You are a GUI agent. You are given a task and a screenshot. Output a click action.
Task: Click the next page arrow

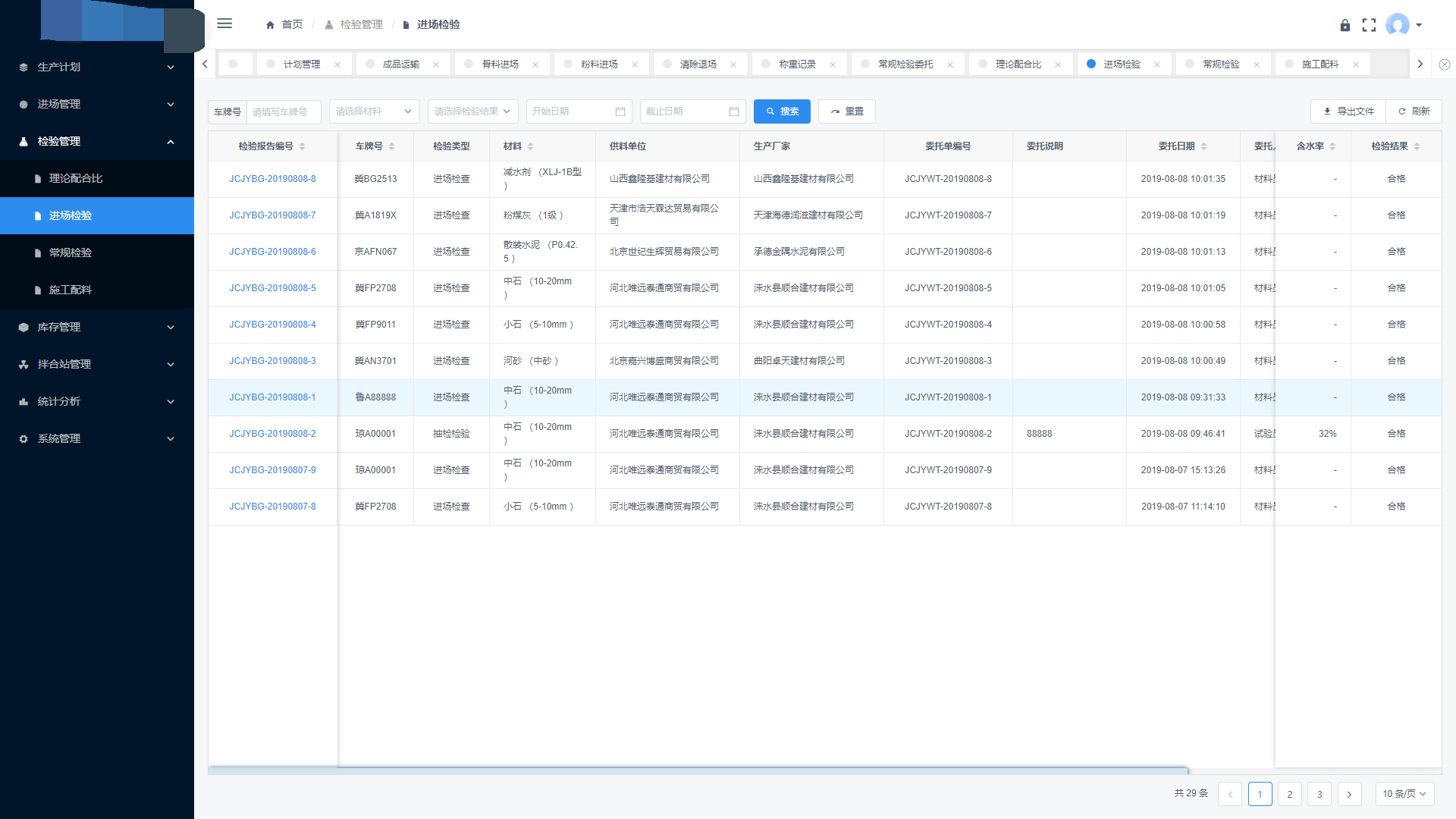1349,794
